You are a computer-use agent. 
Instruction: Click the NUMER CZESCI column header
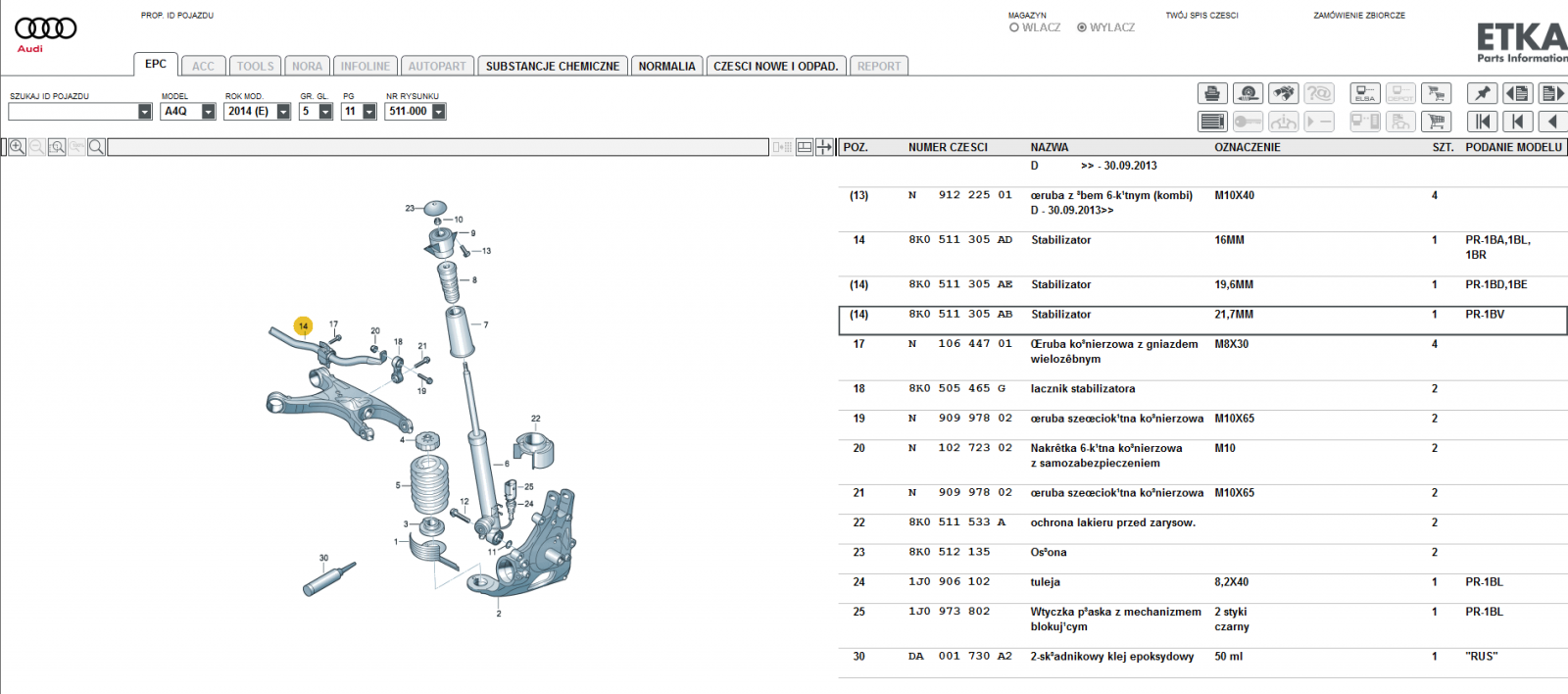(948, 147)
